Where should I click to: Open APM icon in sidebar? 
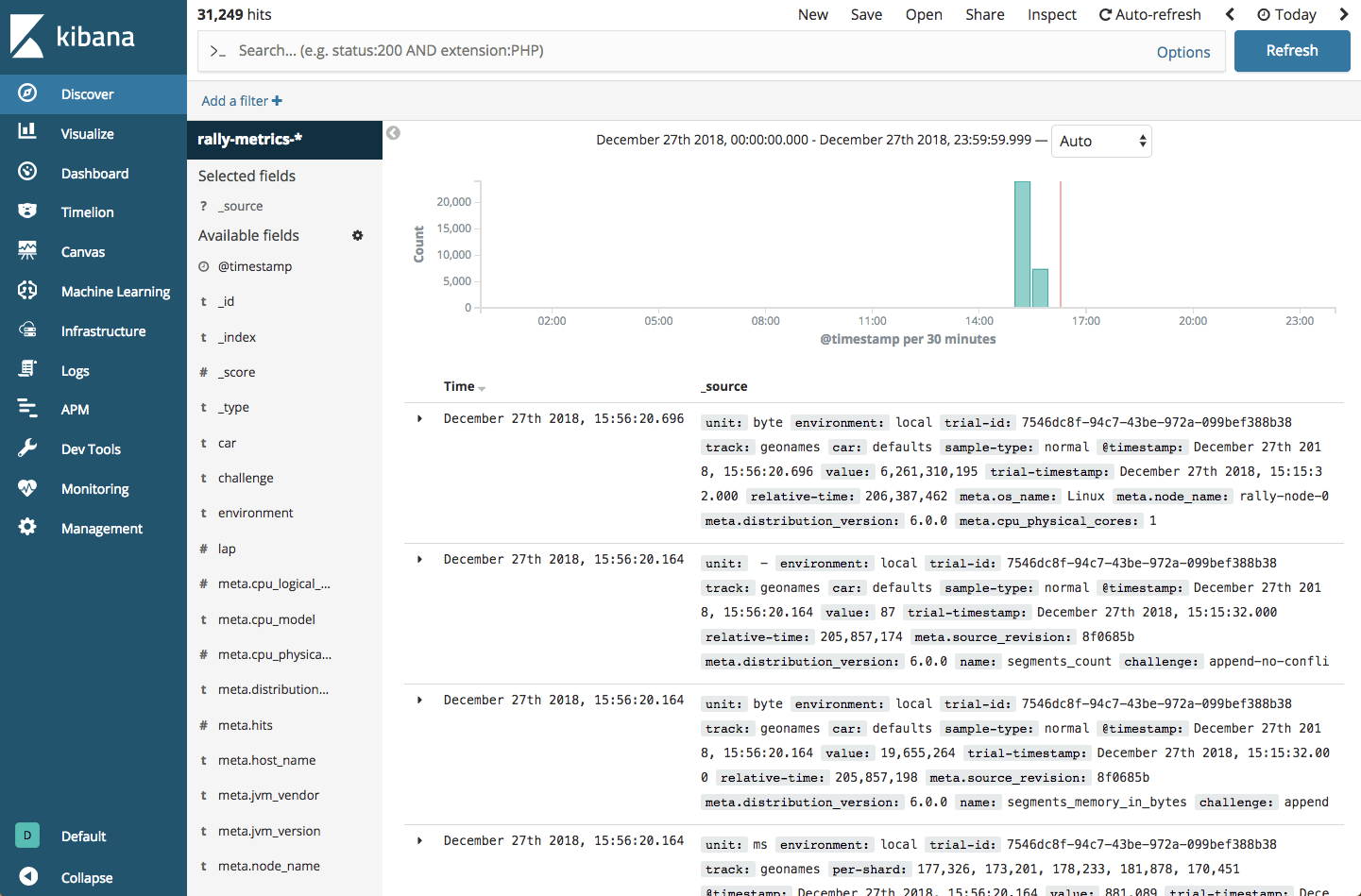click(x=27, y=409)
